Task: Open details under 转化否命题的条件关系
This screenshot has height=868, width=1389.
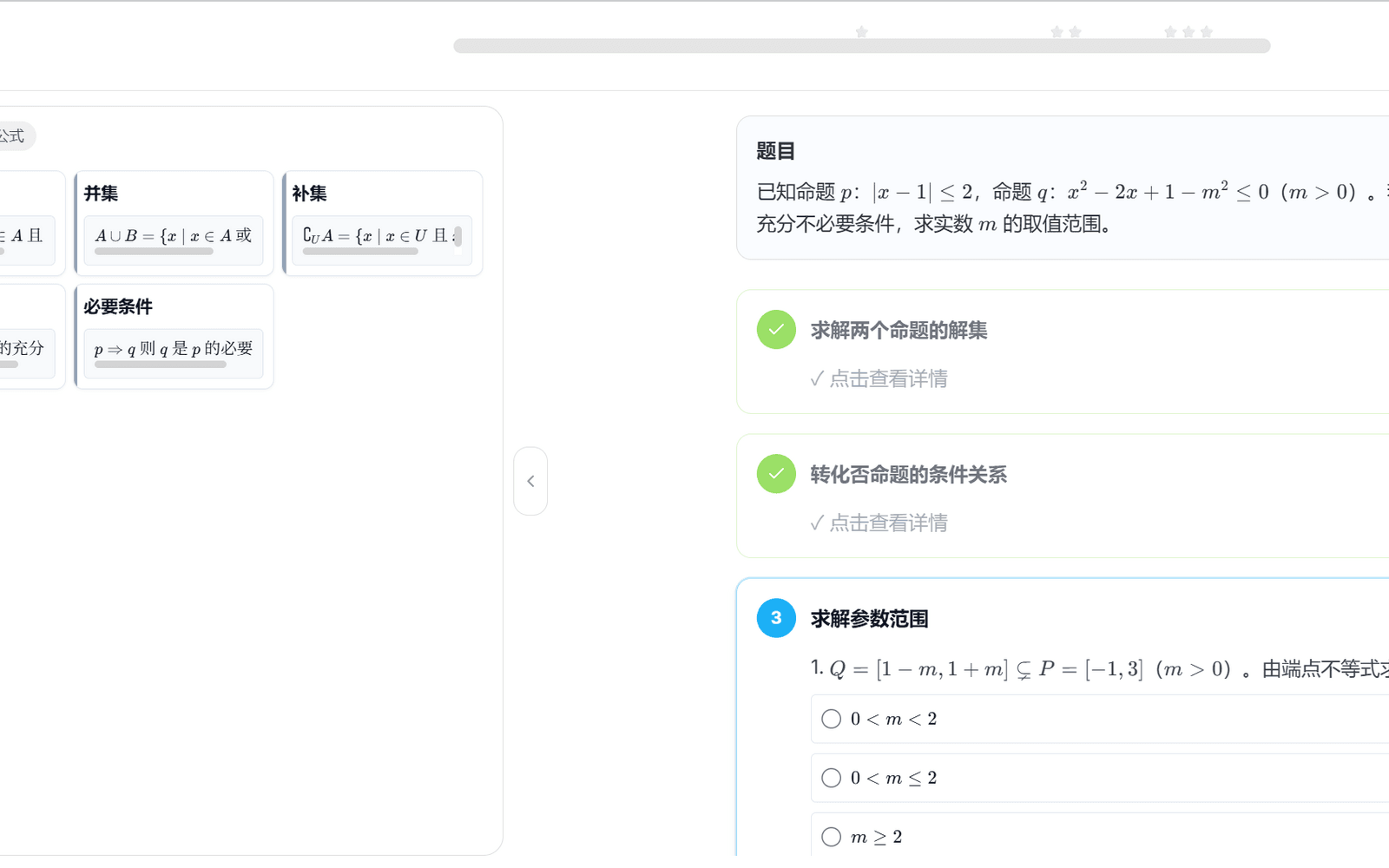Action: coord(879,523)
